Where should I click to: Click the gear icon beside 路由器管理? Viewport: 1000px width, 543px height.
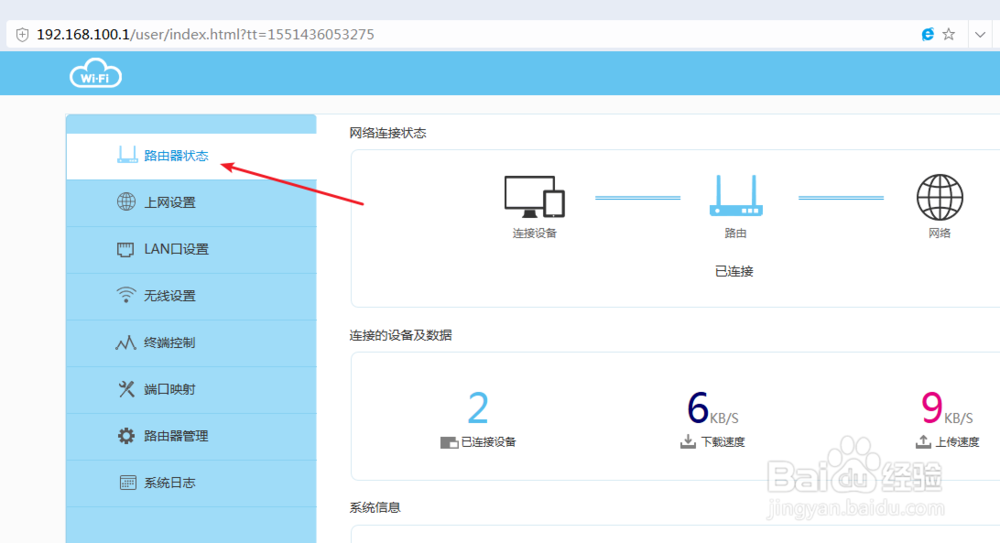[126, 436]
